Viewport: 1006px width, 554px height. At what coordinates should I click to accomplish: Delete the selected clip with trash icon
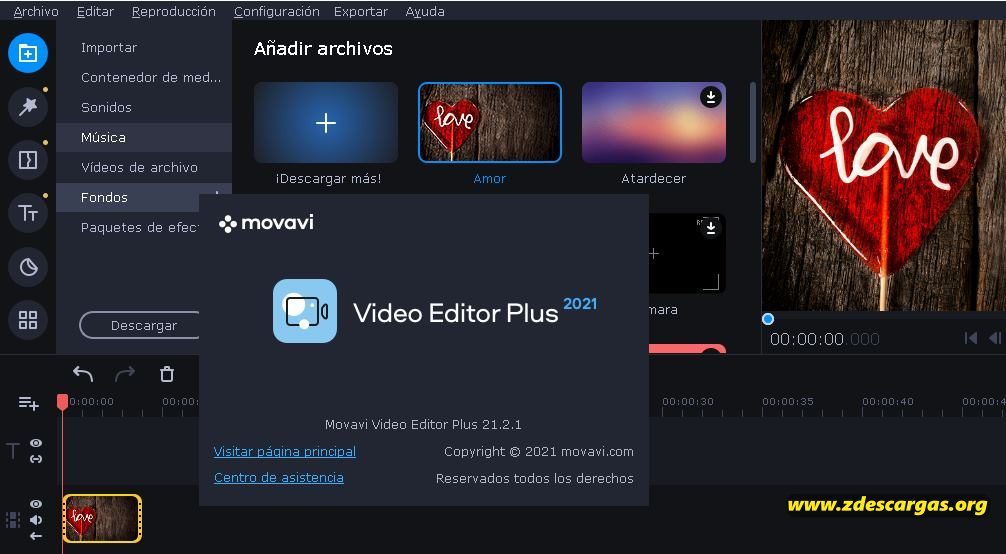(x=167, y=374)
